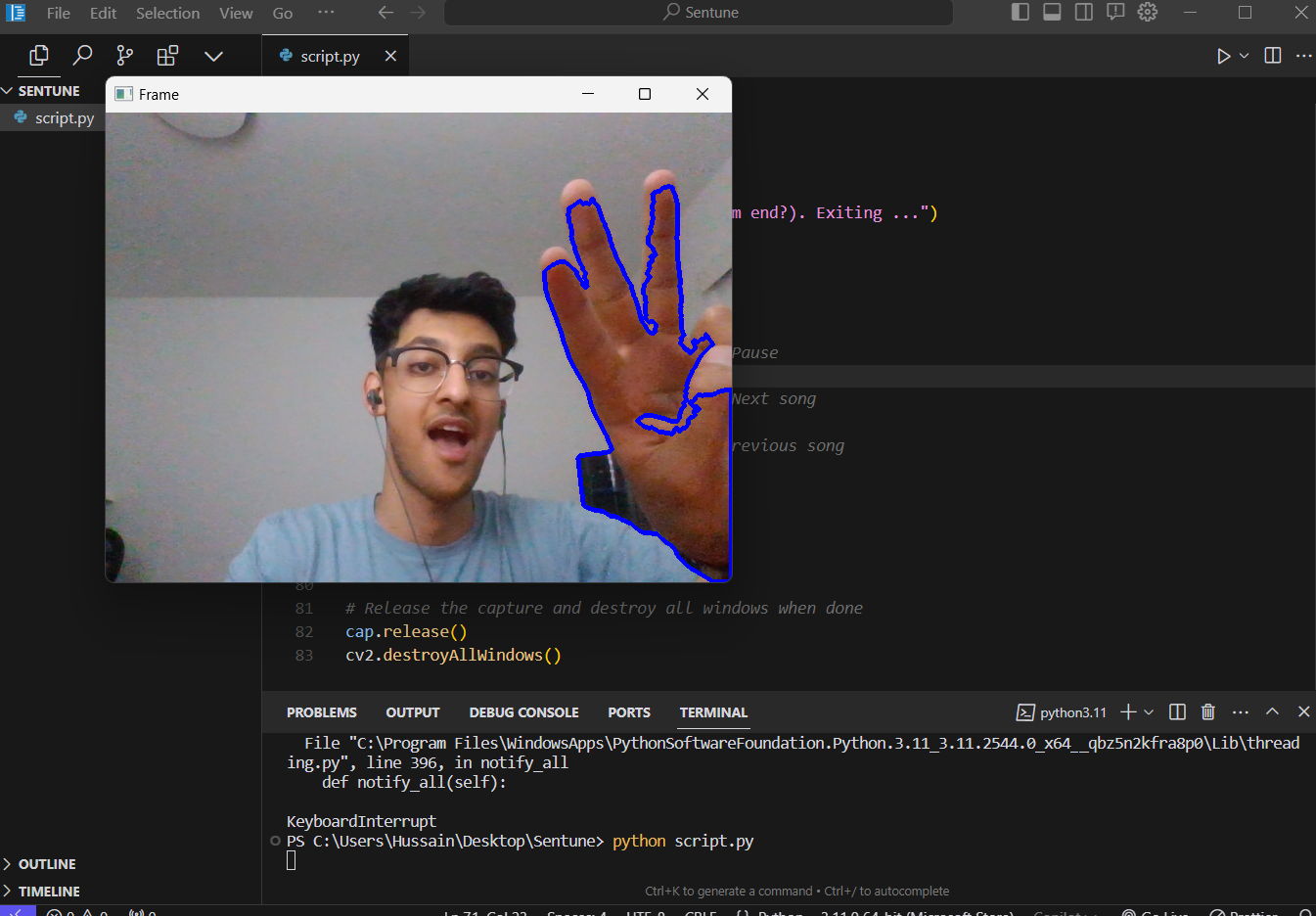Switch to the OUTPUT panel tab
This screenshot has width=1316, height=916.
(x=412, y=712)
